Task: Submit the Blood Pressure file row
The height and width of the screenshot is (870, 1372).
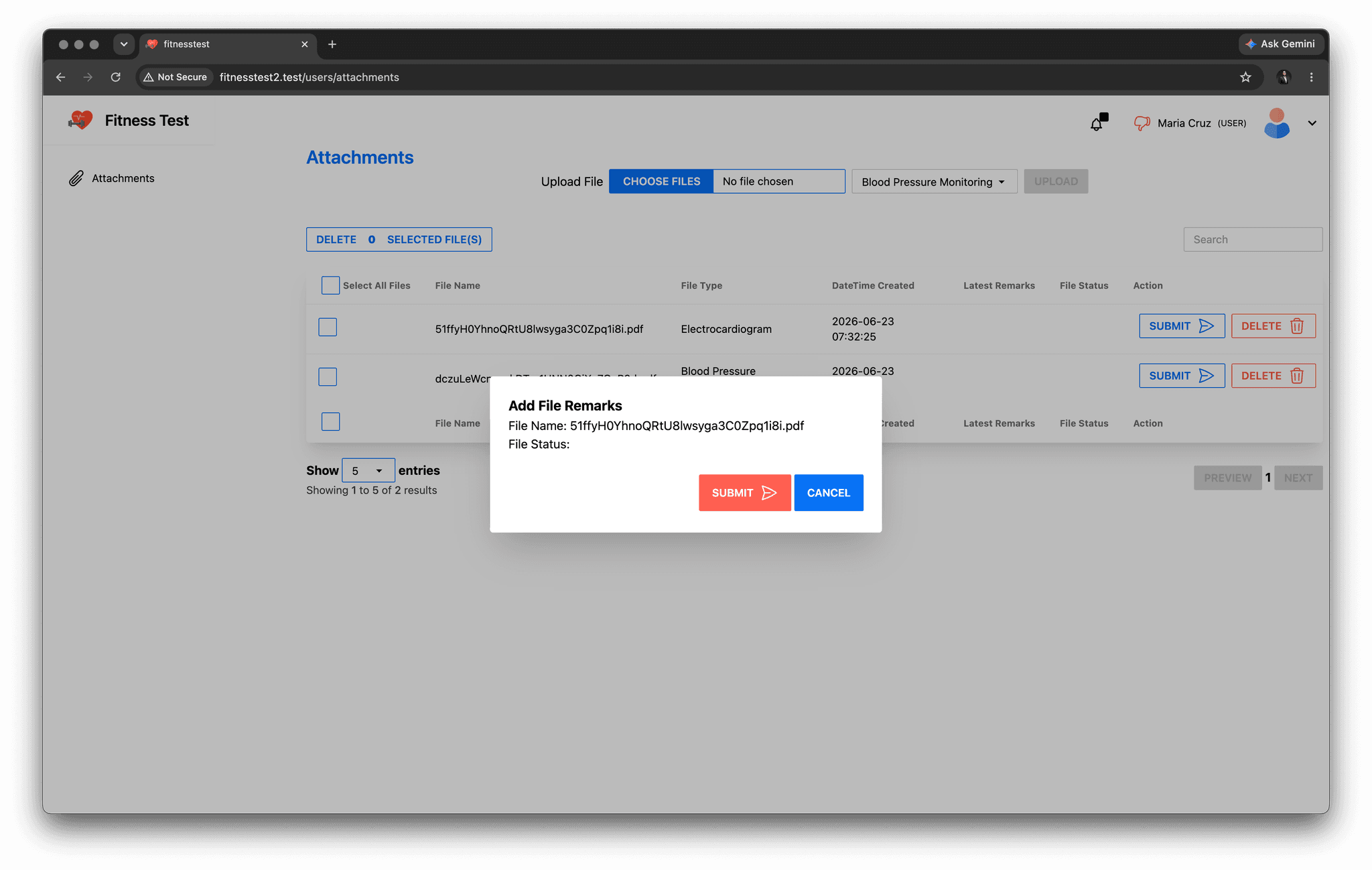Action: click(x=1182, y=376)
